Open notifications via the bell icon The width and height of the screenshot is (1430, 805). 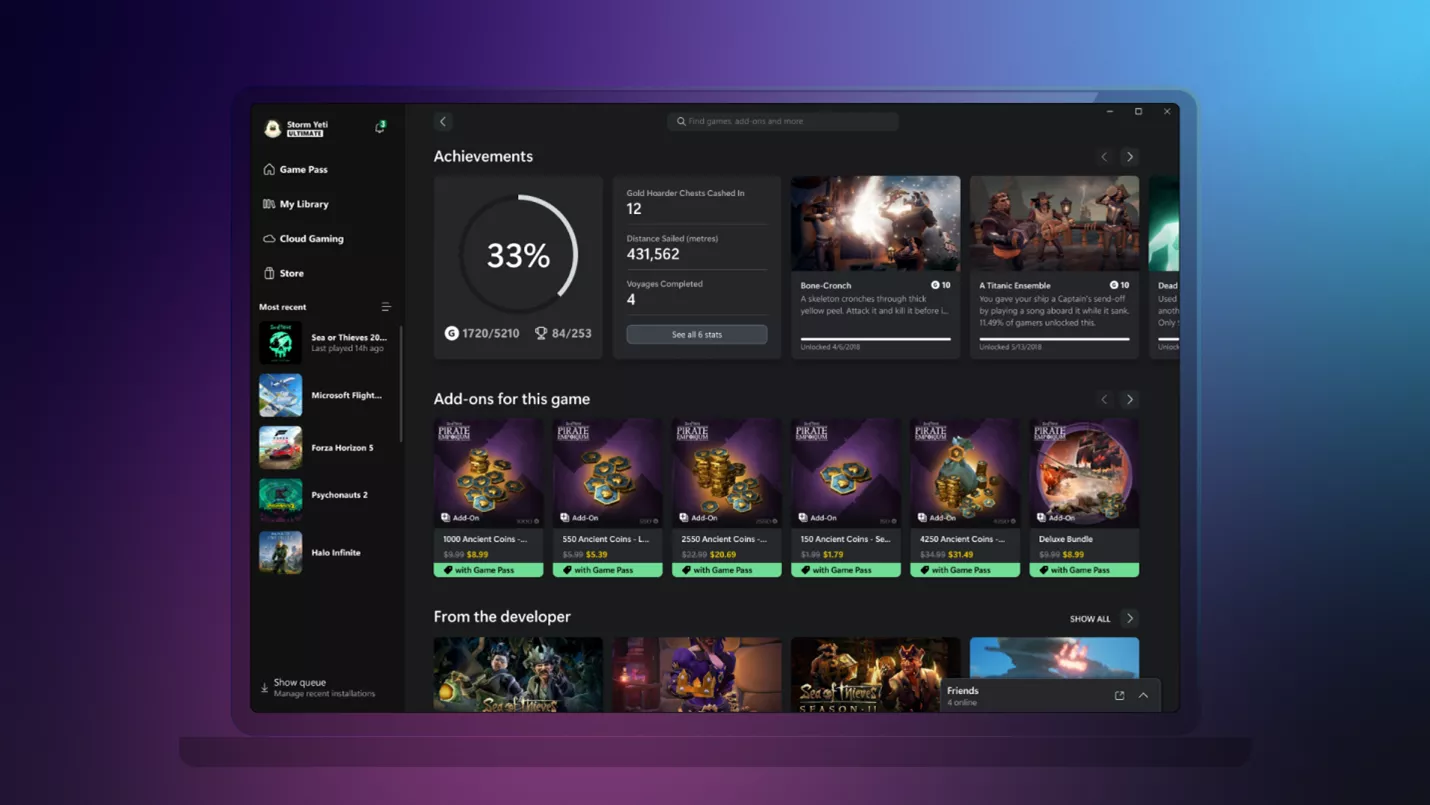pyautogui.click(x=378, y=127)
